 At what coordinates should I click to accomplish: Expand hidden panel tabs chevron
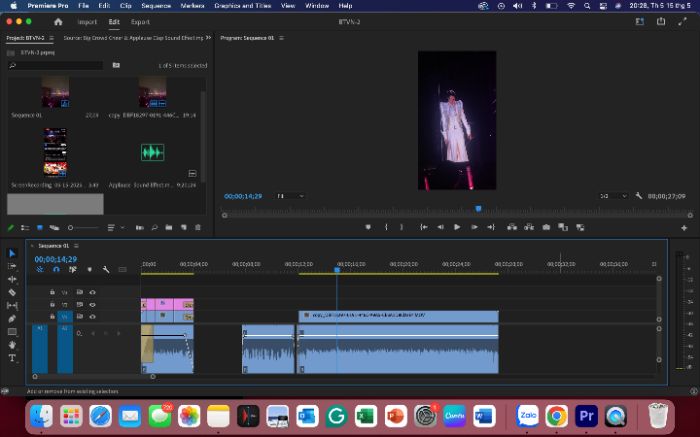coord(208,38)
